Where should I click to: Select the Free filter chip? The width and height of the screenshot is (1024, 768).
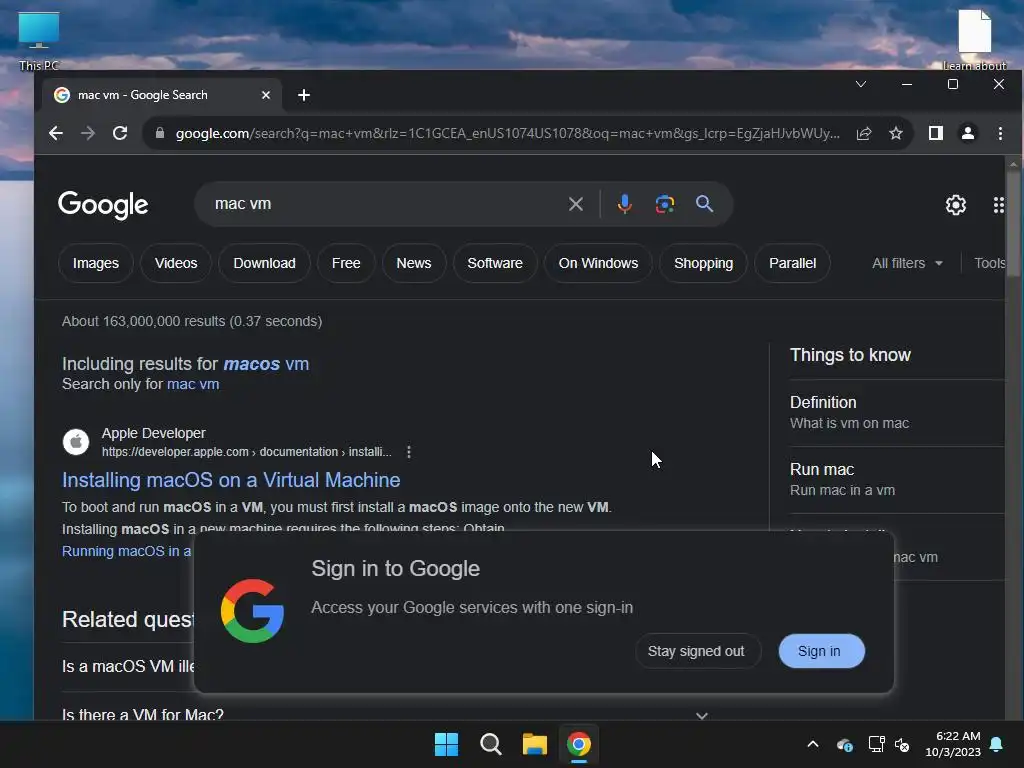(346, 263)
